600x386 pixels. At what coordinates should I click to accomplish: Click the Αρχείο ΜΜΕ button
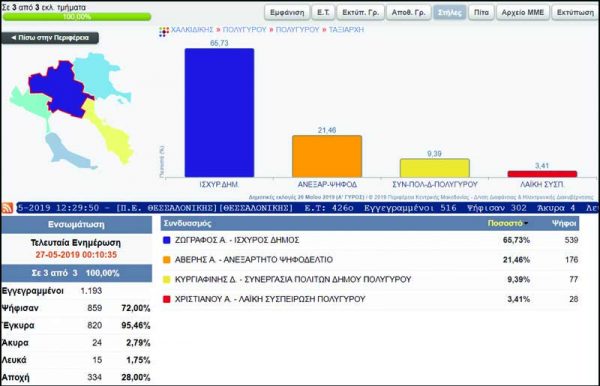coord(523,12)
